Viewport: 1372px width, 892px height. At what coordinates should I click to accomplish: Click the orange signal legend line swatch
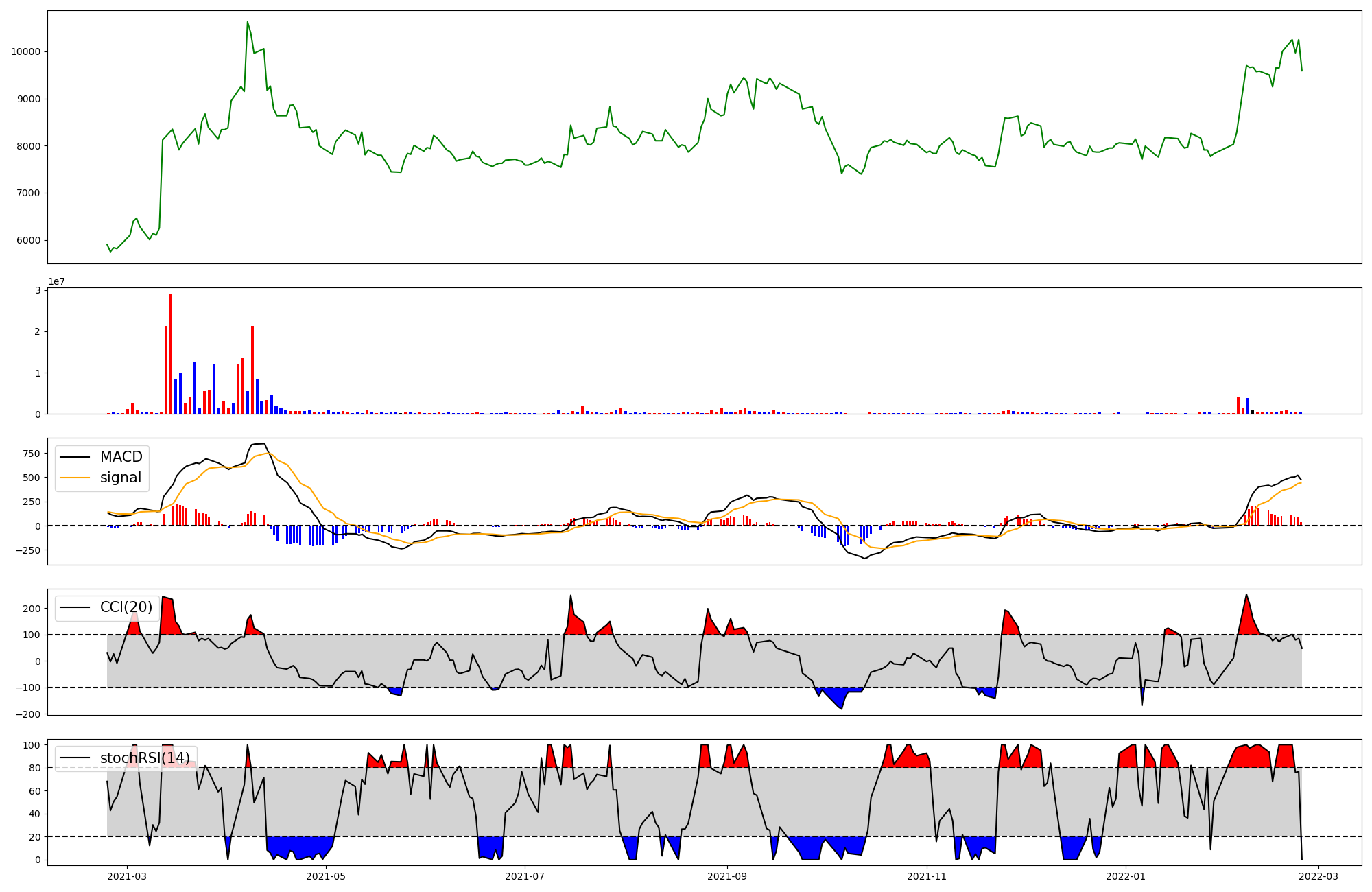(x=75, y=478)
